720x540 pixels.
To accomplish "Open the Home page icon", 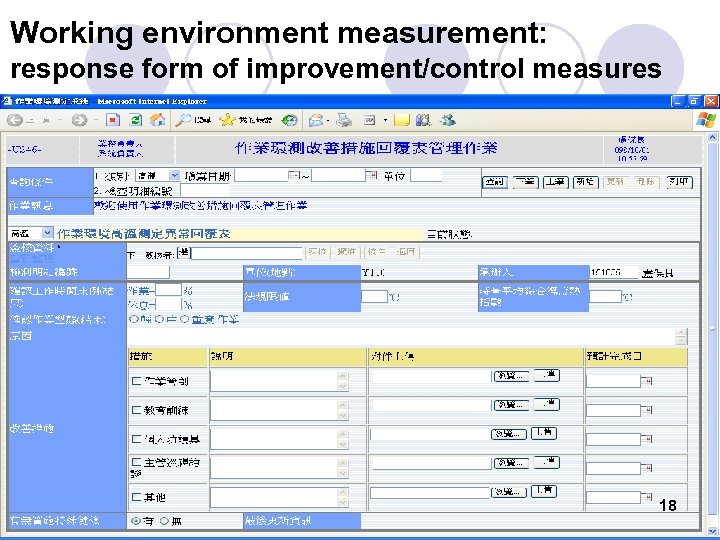I will click(158, 120).
